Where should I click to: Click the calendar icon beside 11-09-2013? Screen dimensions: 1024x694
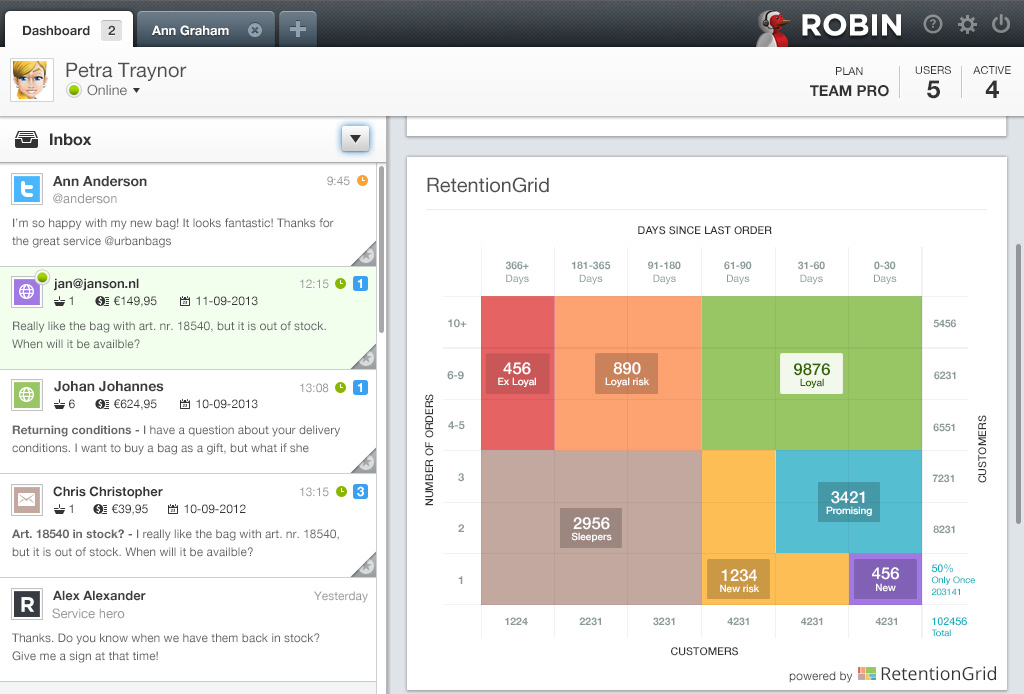[x=185, y=301]
